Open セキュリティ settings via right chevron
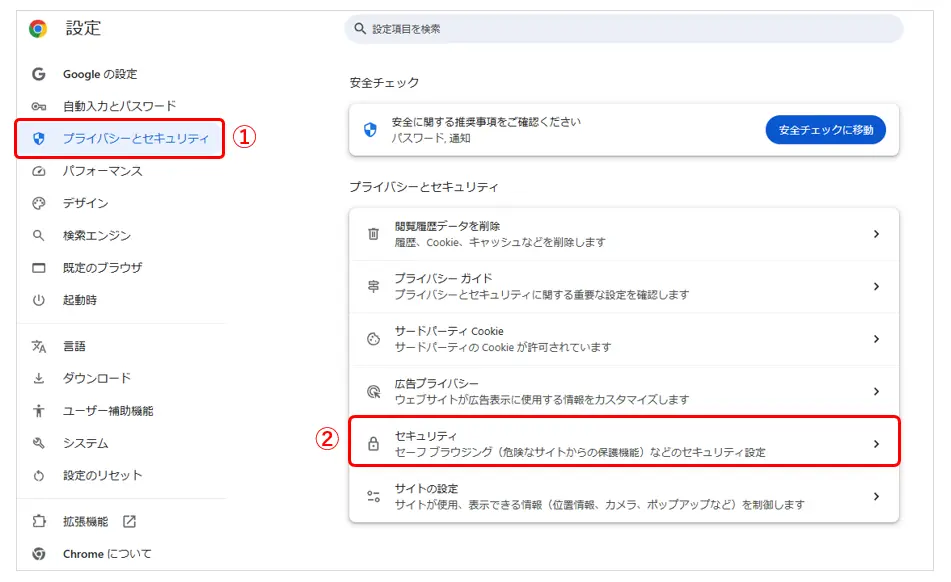 (x=876, y=444)
